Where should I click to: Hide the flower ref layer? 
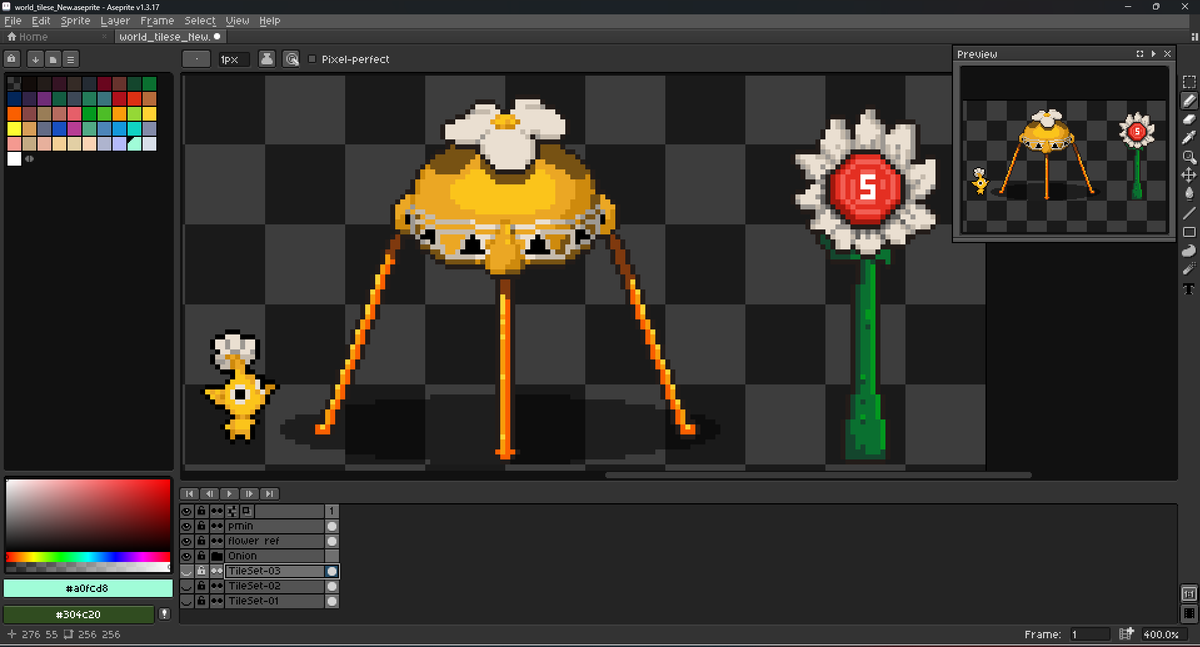186,540
